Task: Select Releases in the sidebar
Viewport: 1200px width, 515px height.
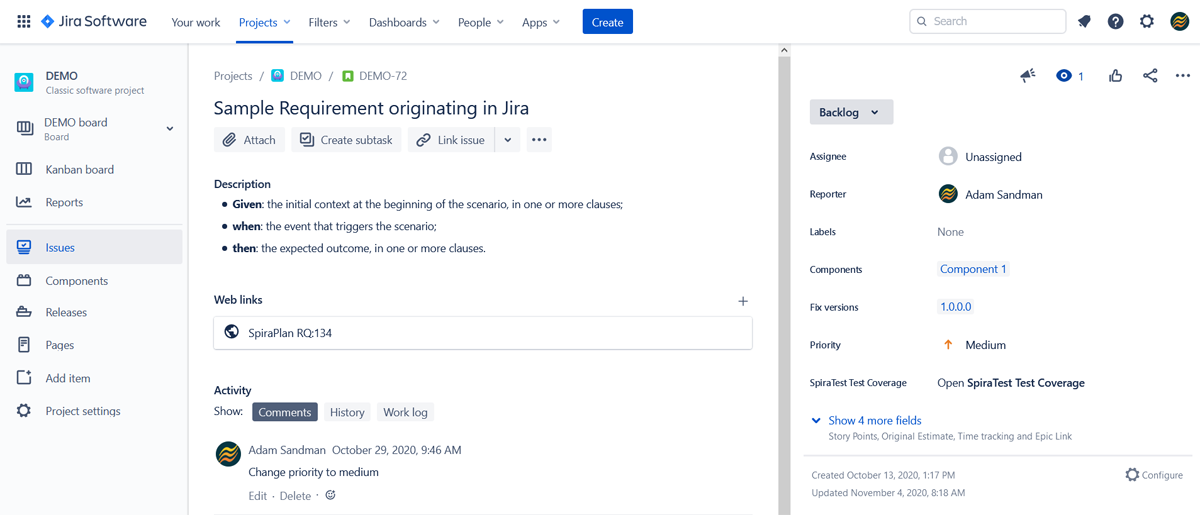Action: [66, 312]
